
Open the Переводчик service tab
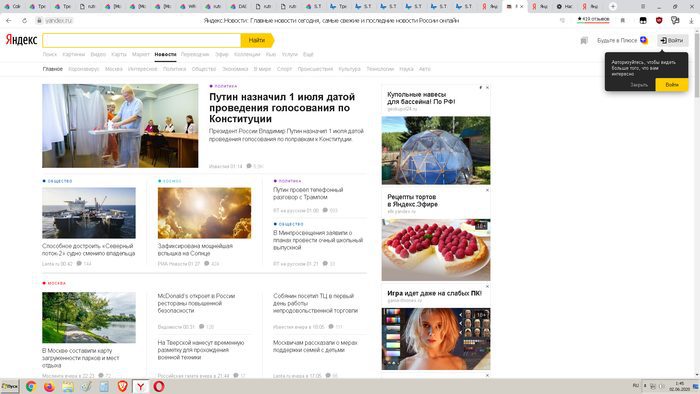pos(195,54)
